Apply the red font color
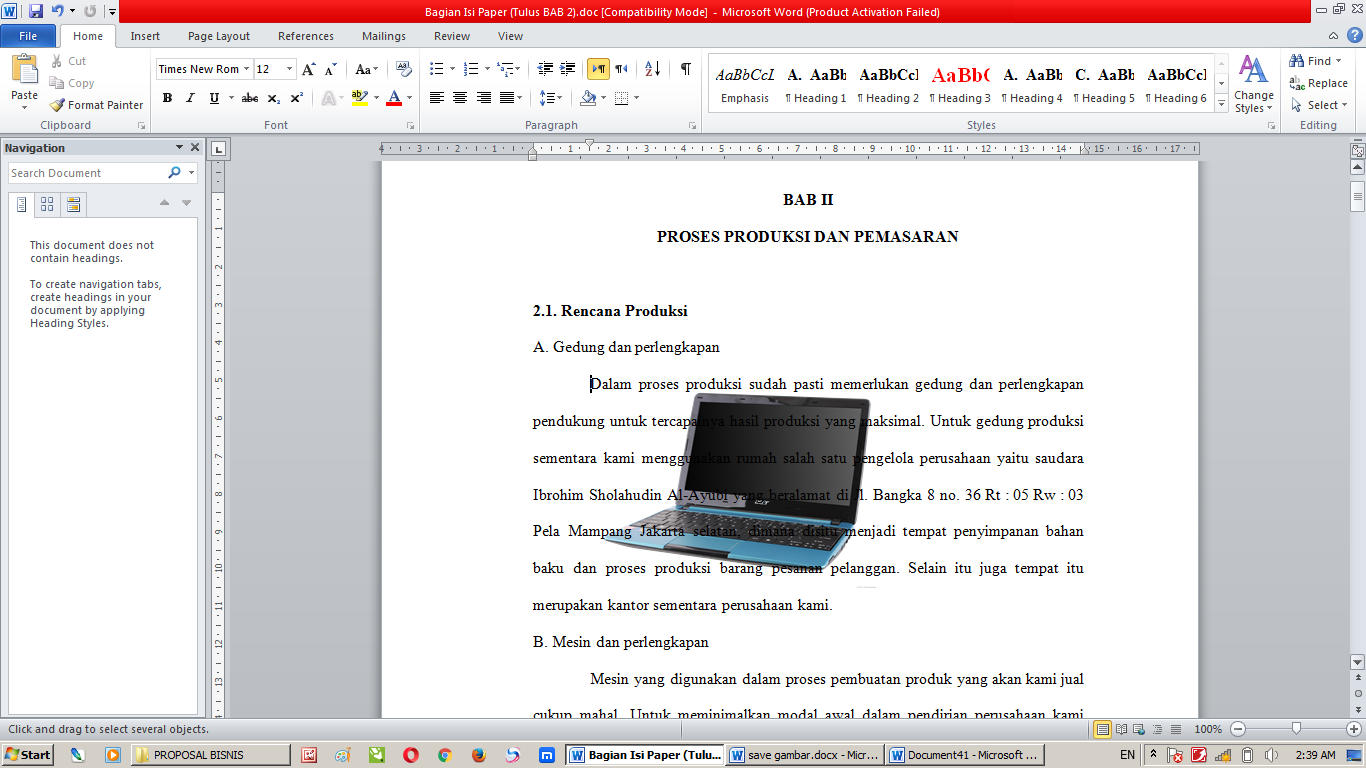 pos(394,98)
